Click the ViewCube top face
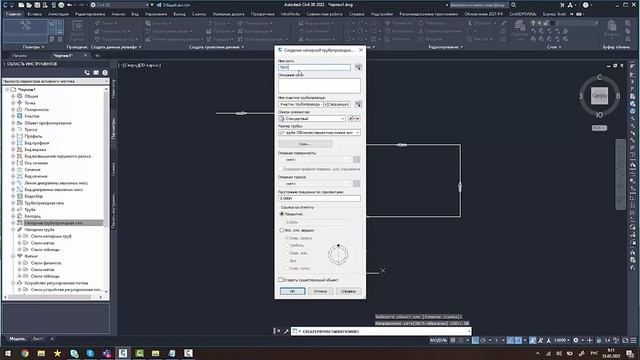Image resolution: width=640 pixels, height=360 pixels. (599, 96)
